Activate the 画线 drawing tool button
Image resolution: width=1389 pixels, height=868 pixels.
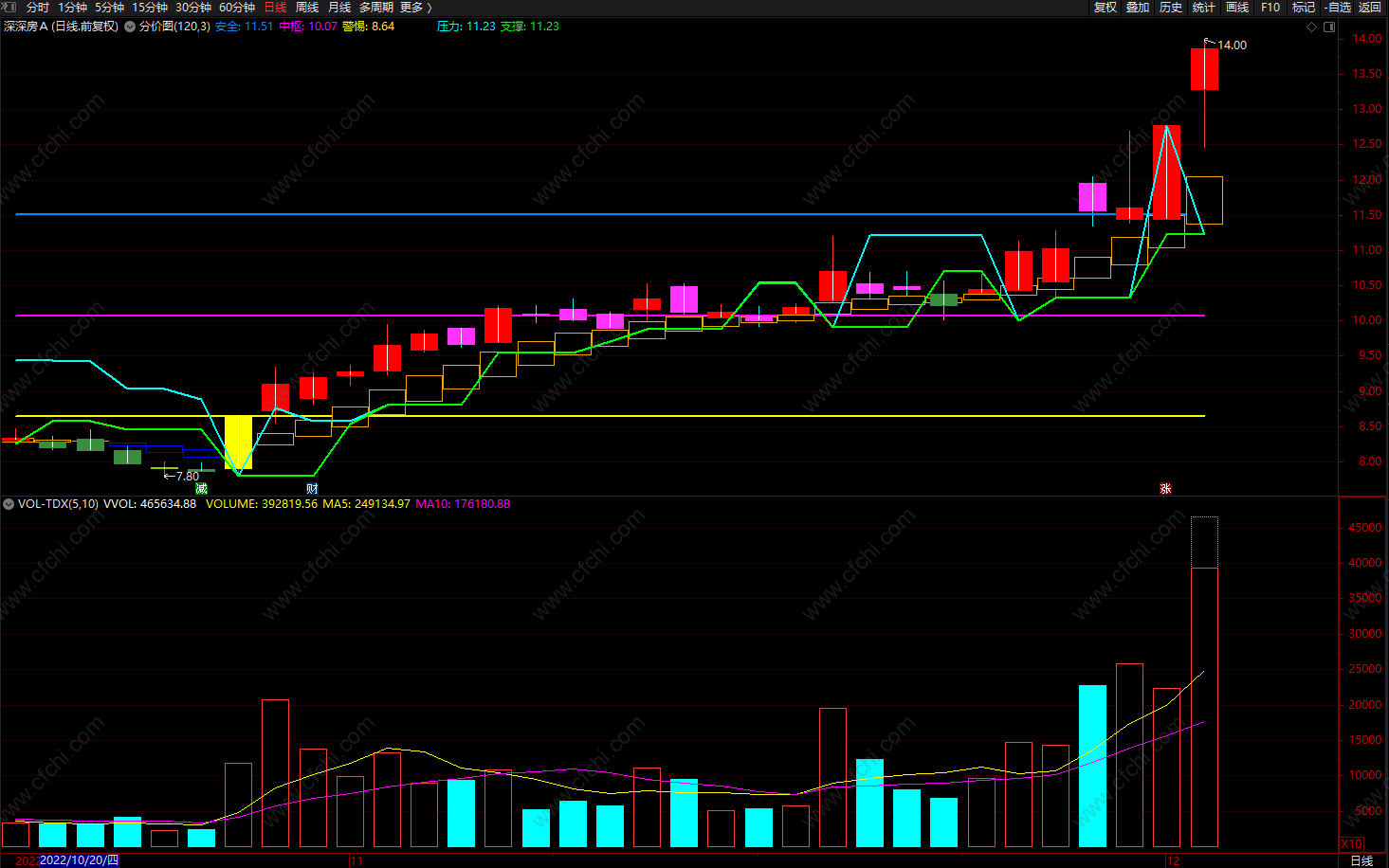point(1237,7)
